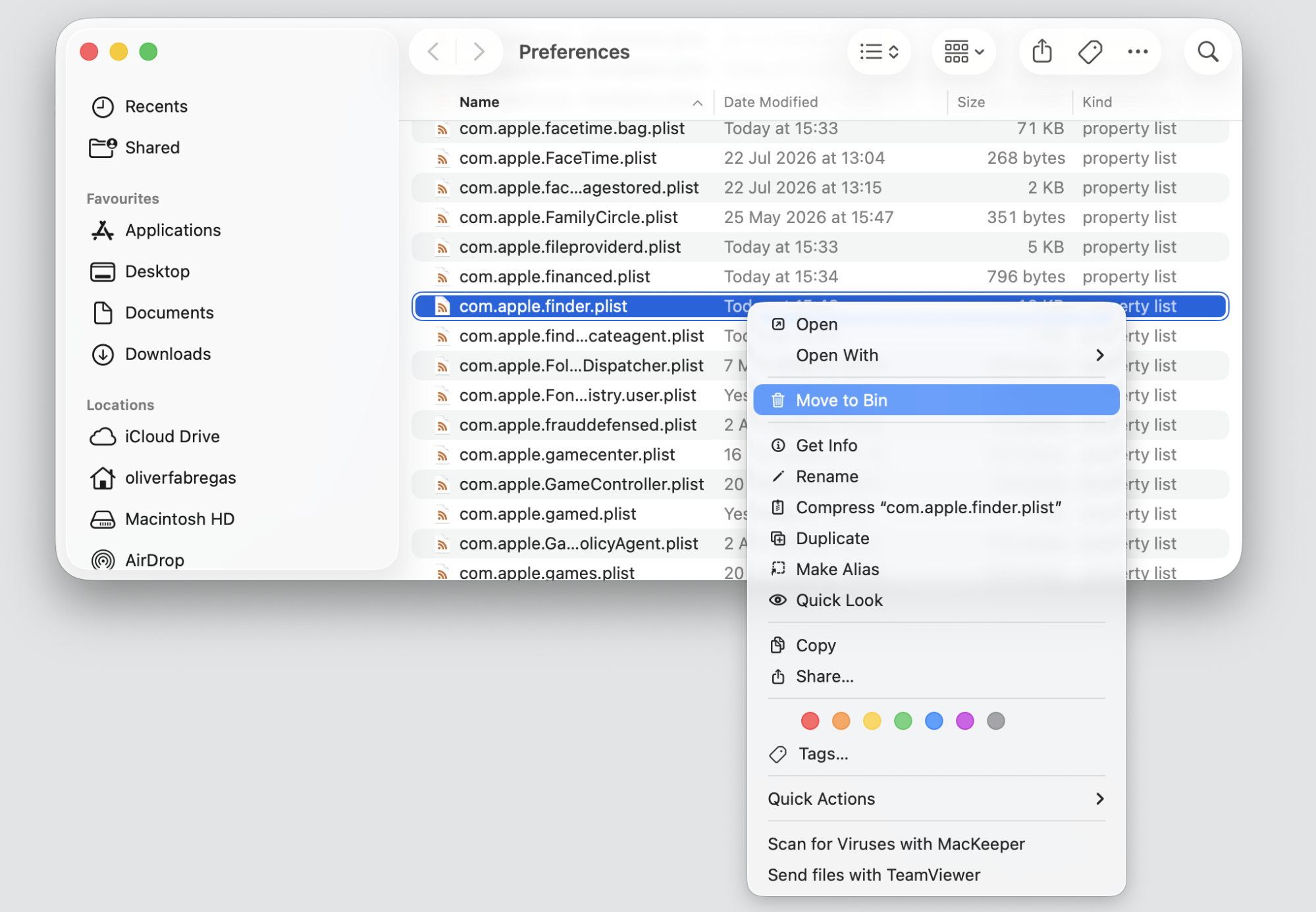Expand the Quick Actions submenu
The height and width of the screenshot is (912, 1316).
tap(936, 799)
